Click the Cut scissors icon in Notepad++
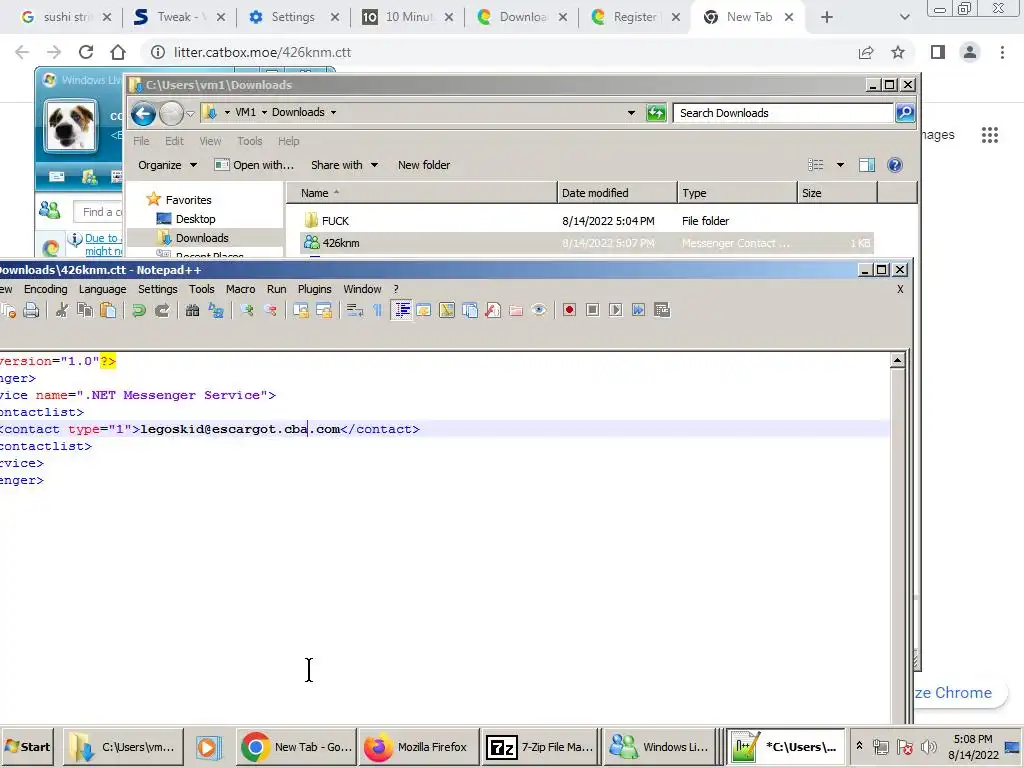Viewport: 1024px width, 768px height. point(61,310)
